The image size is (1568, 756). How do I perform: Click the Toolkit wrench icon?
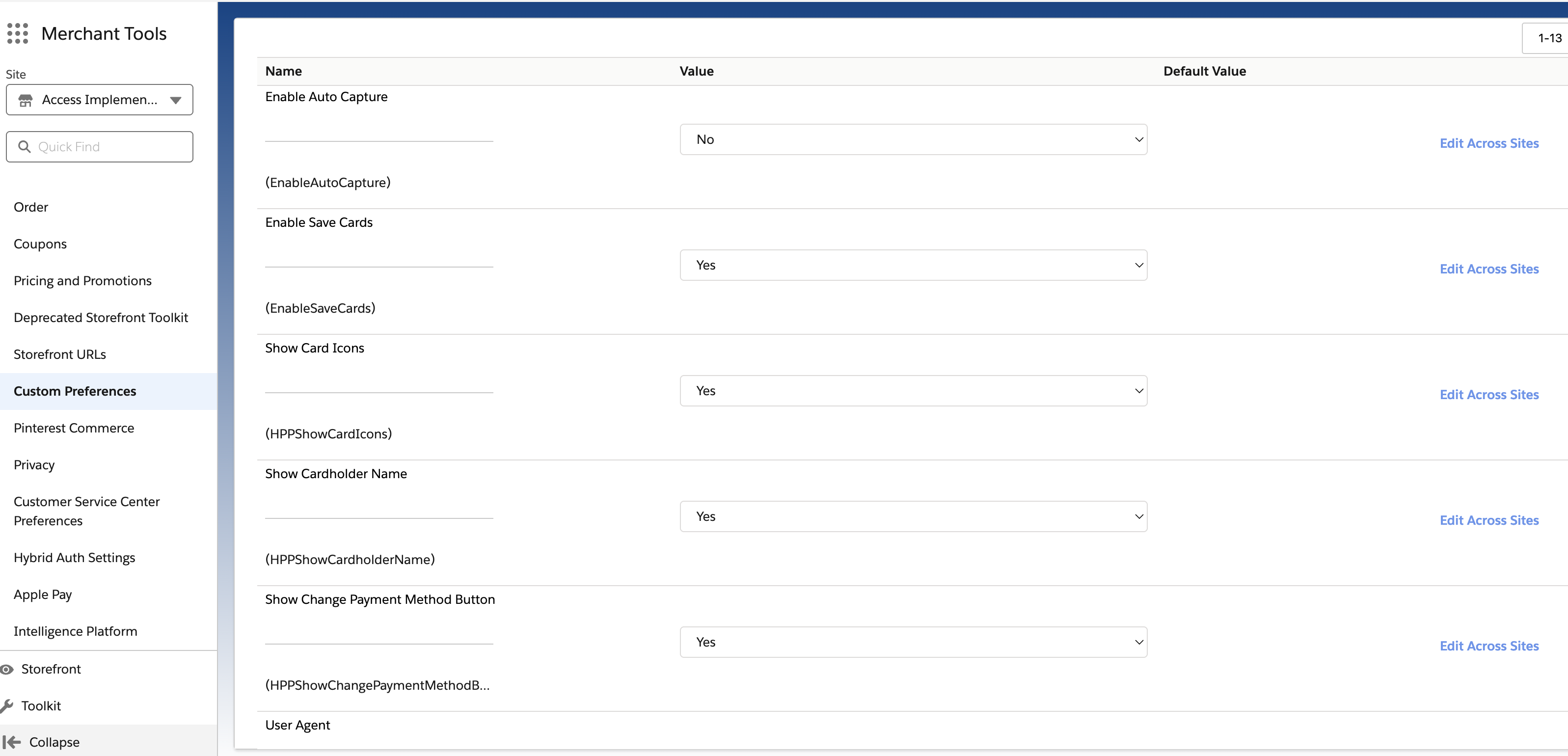pos(7,705)
